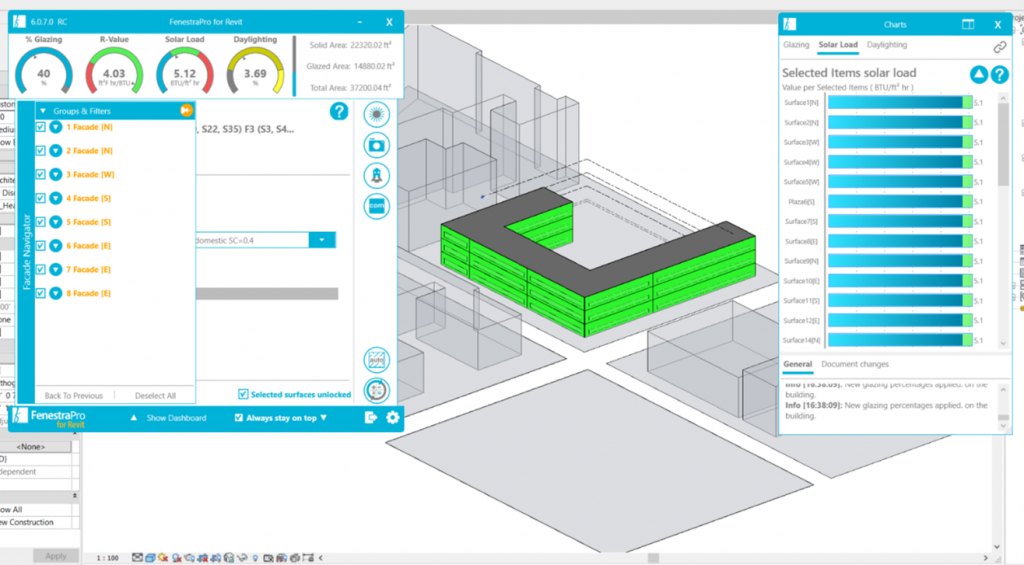The image size is (1024, 565).
Task: Click the Charts list vertical scrollbar
Action: 1003,220
